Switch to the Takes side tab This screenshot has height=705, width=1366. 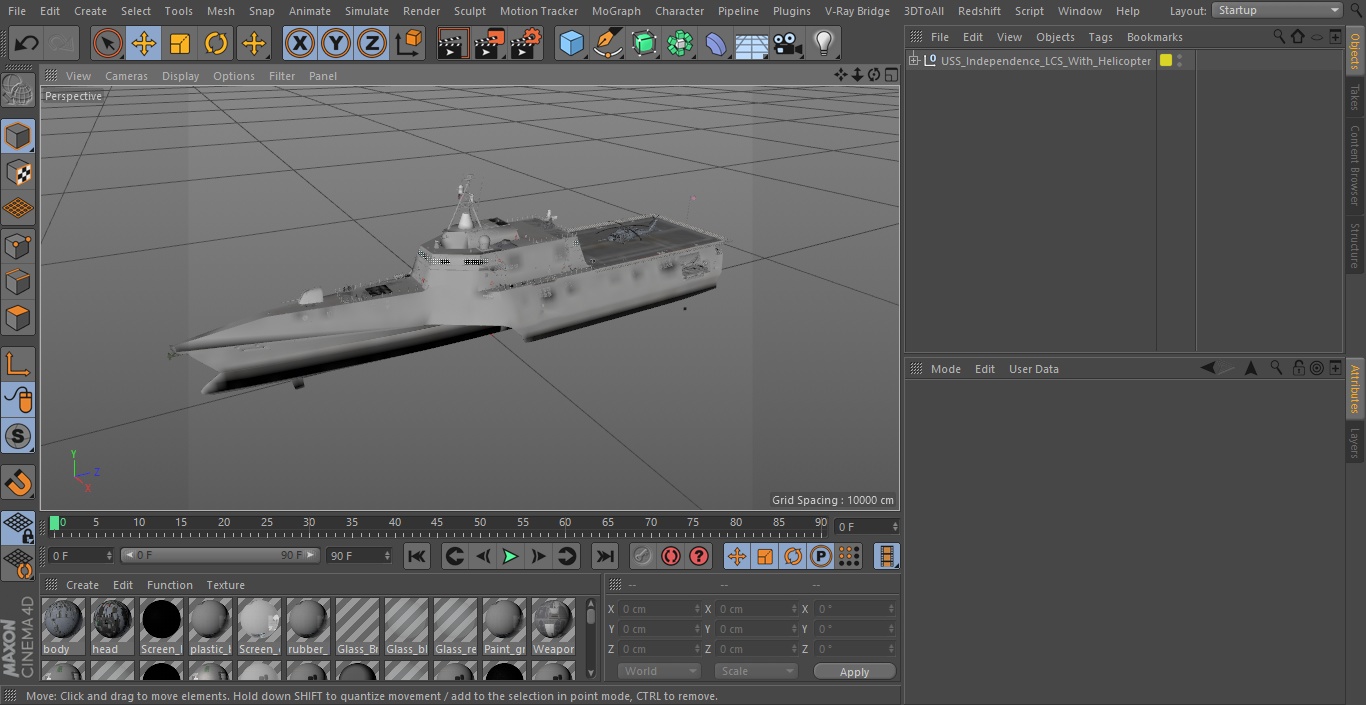[1355, 98]
